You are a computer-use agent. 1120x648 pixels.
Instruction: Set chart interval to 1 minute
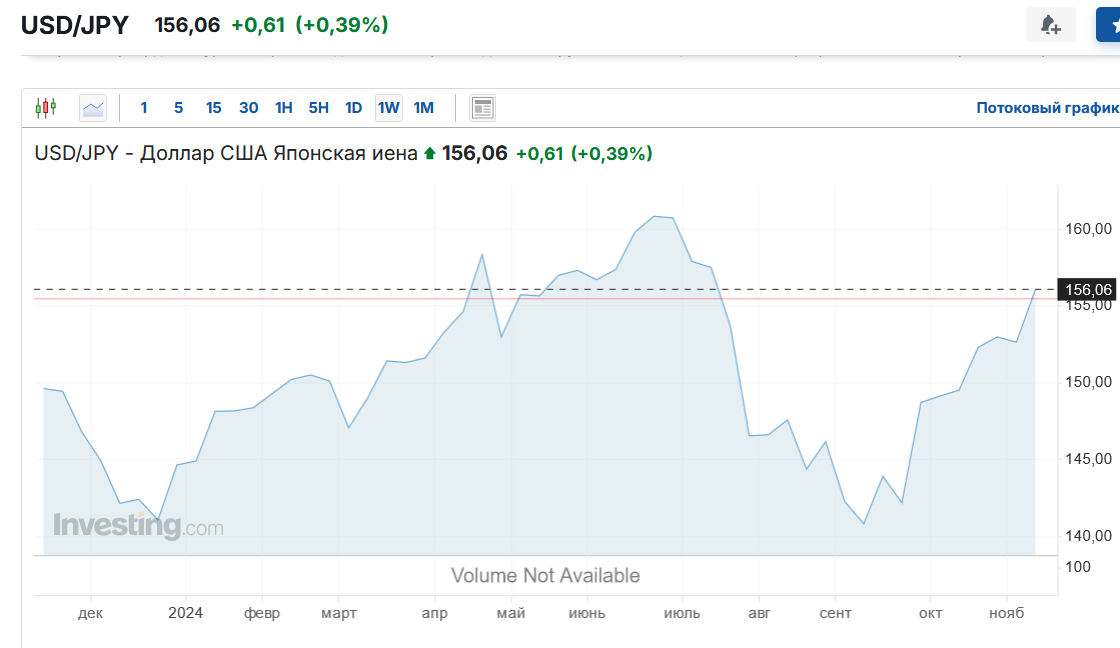coord(144,108)
